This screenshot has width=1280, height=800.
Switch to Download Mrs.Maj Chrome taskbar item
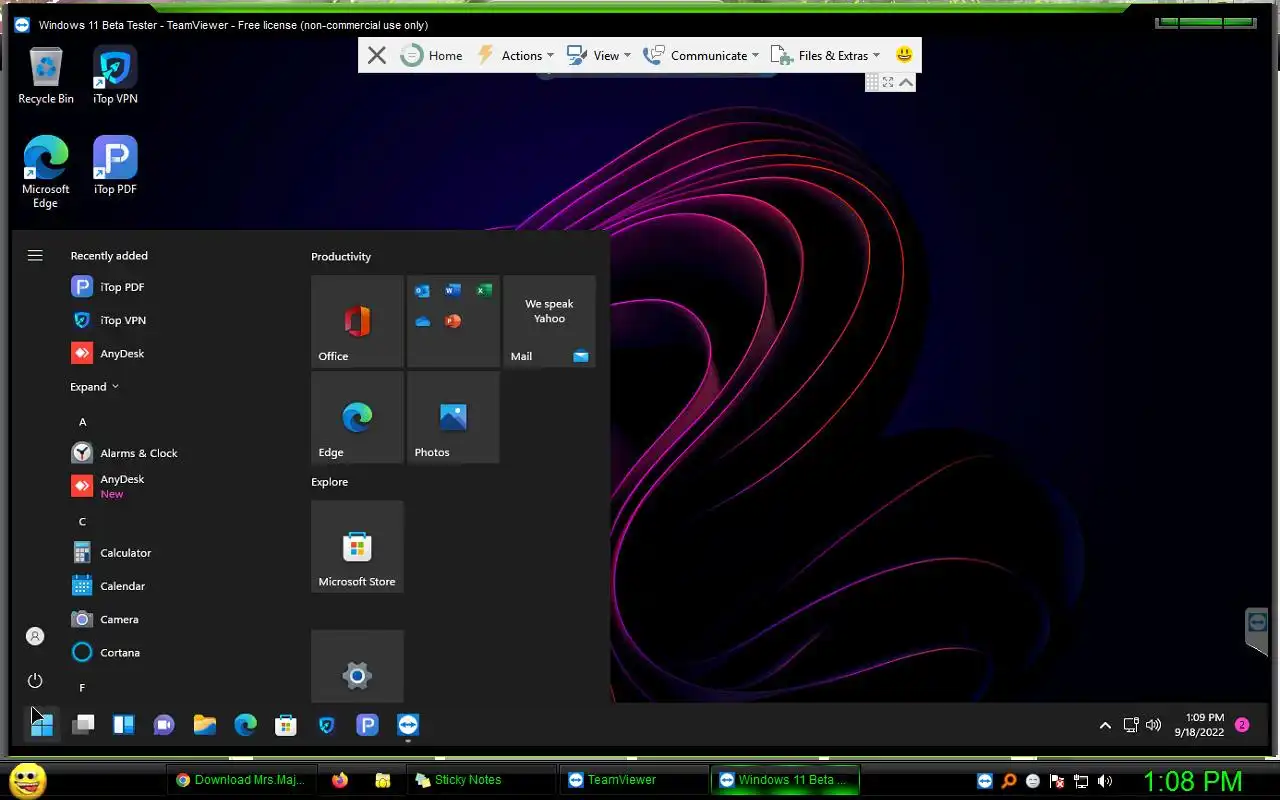[240, 780]
